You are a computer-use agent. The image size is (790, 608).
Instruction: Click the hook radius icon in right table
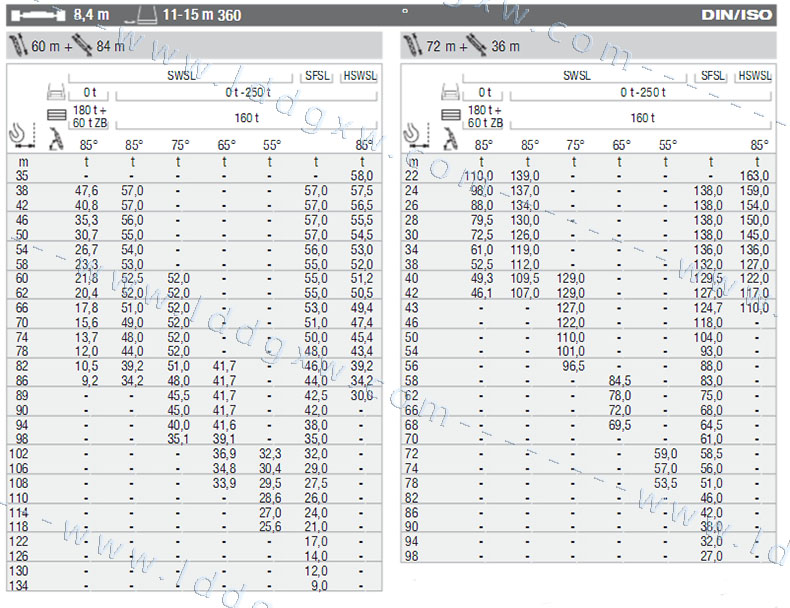(417, 135)
